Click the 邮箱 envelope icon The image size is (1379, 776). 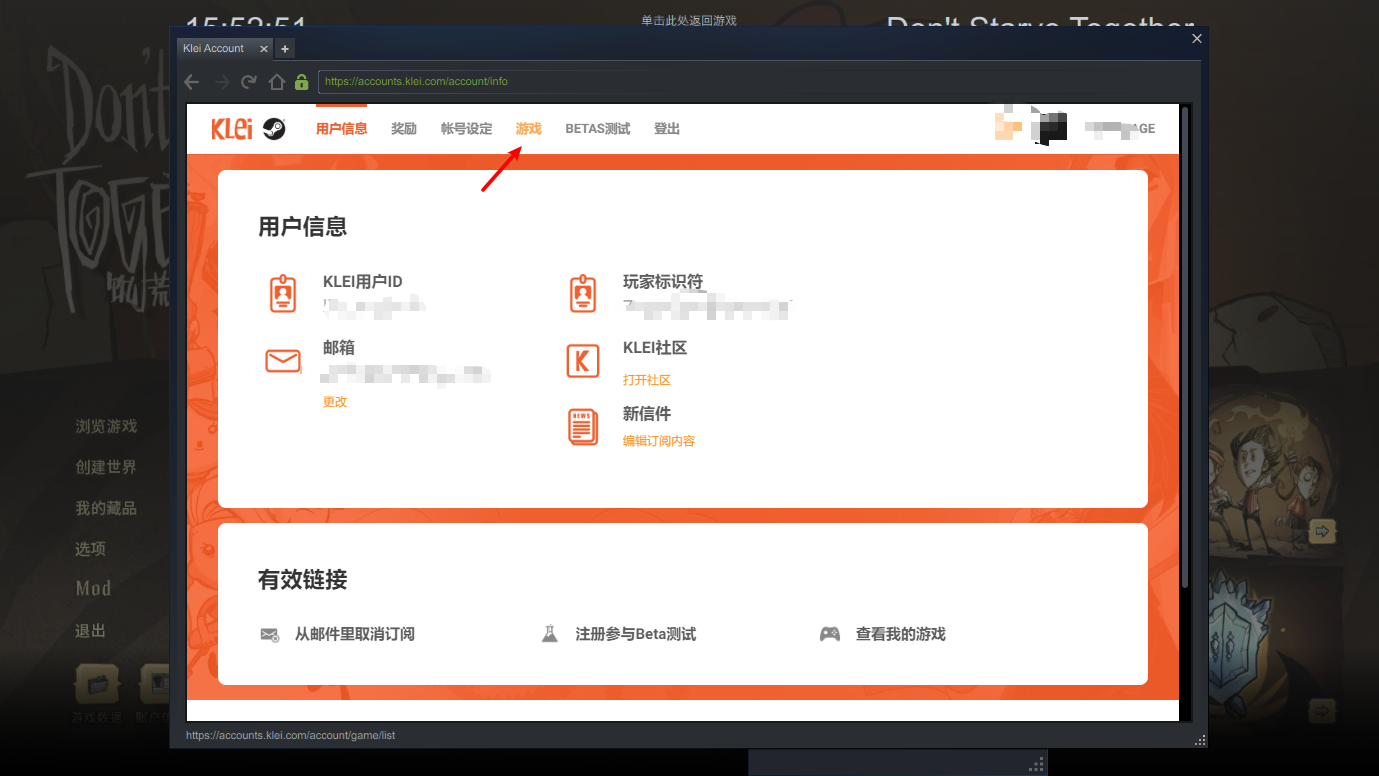coord(283,361)
